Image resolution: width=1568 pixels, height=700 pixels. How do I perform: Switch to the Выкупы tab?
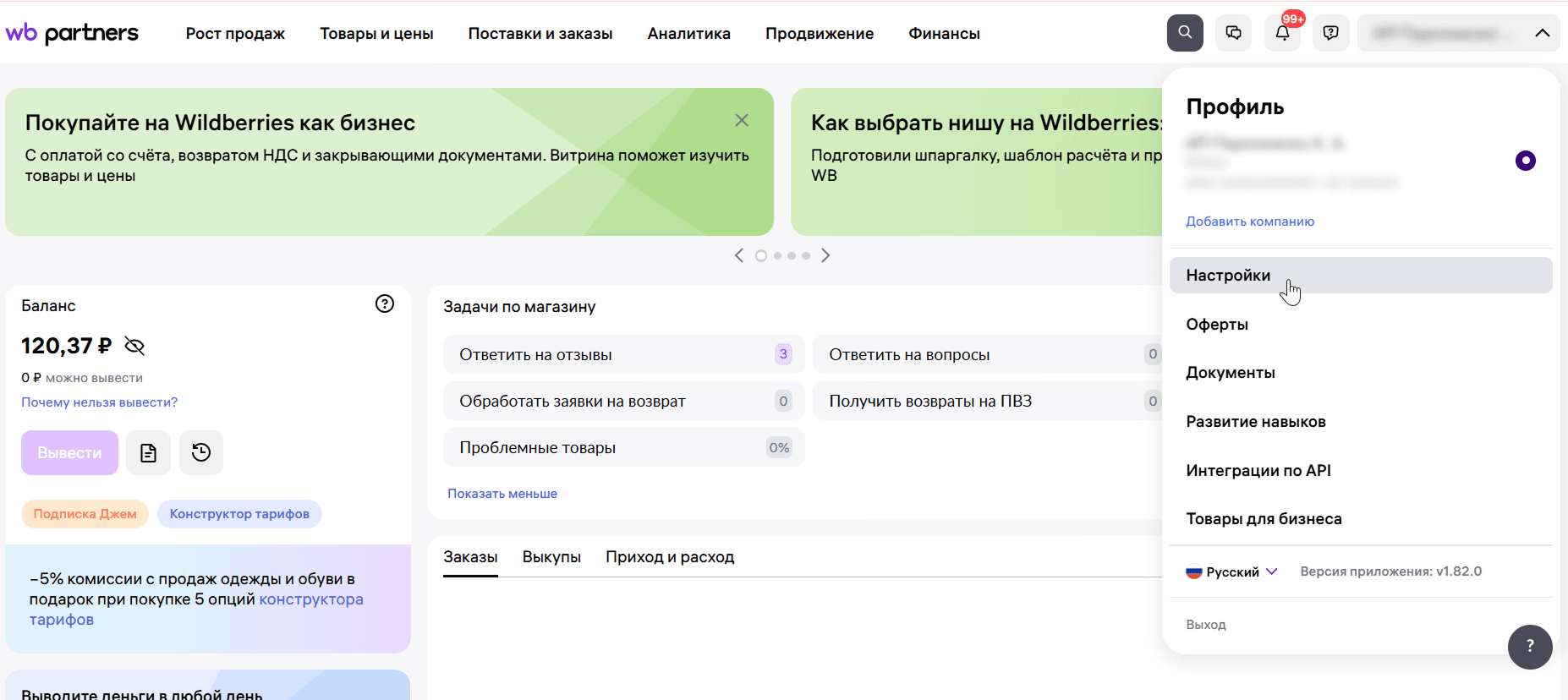[551, 557]
